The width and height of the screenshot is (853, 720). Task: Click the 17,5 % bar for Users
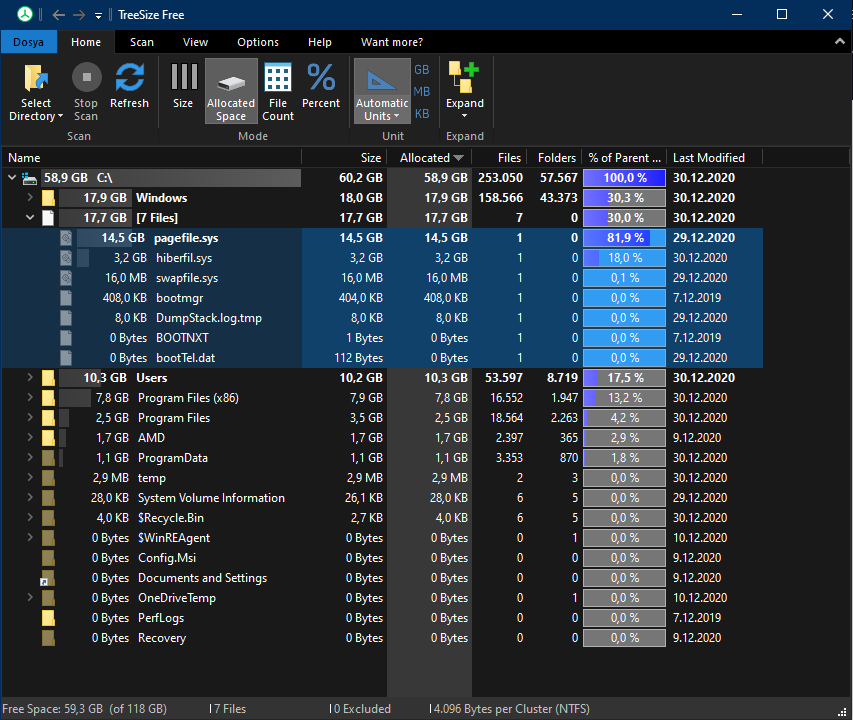pyautogui.click(x=625, y=377)
